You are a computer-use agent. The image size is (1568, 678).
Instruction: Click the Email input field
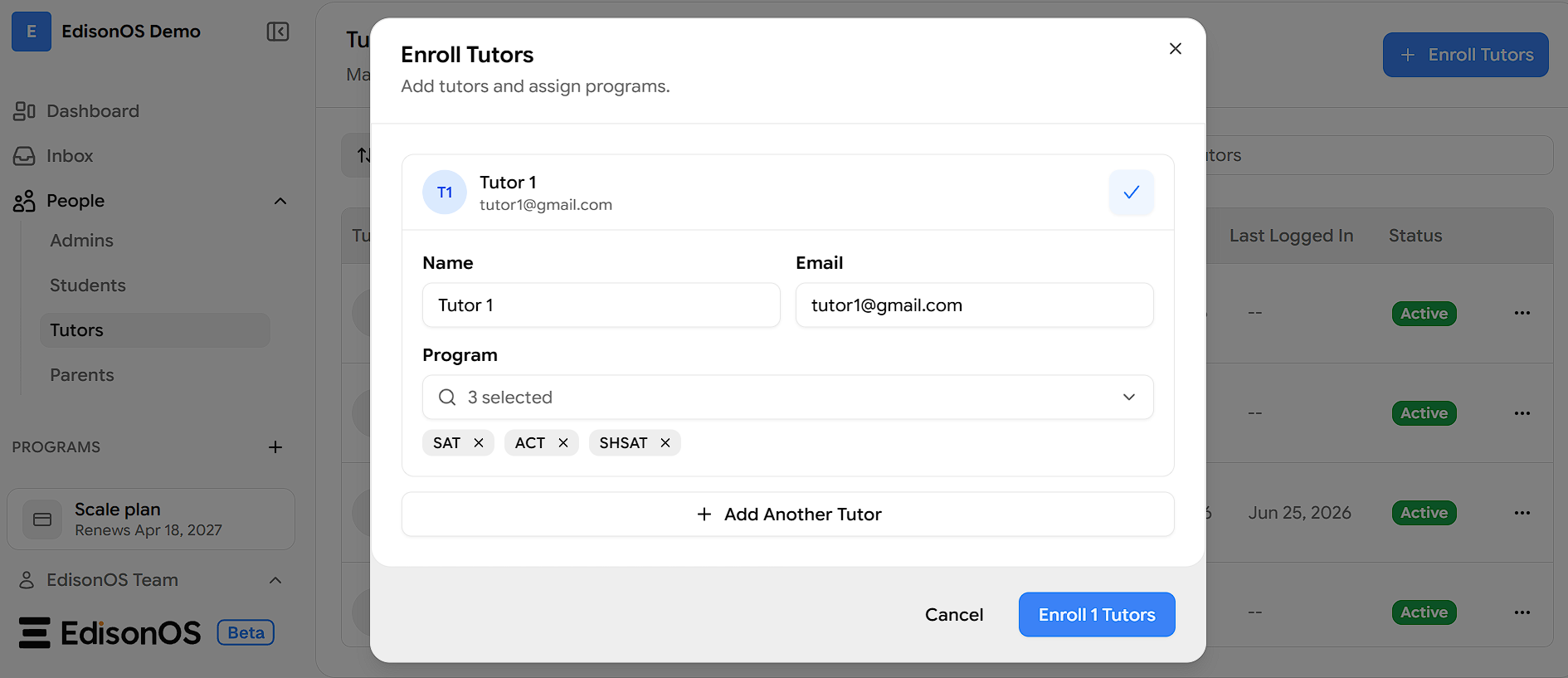[x=975, y=305]
